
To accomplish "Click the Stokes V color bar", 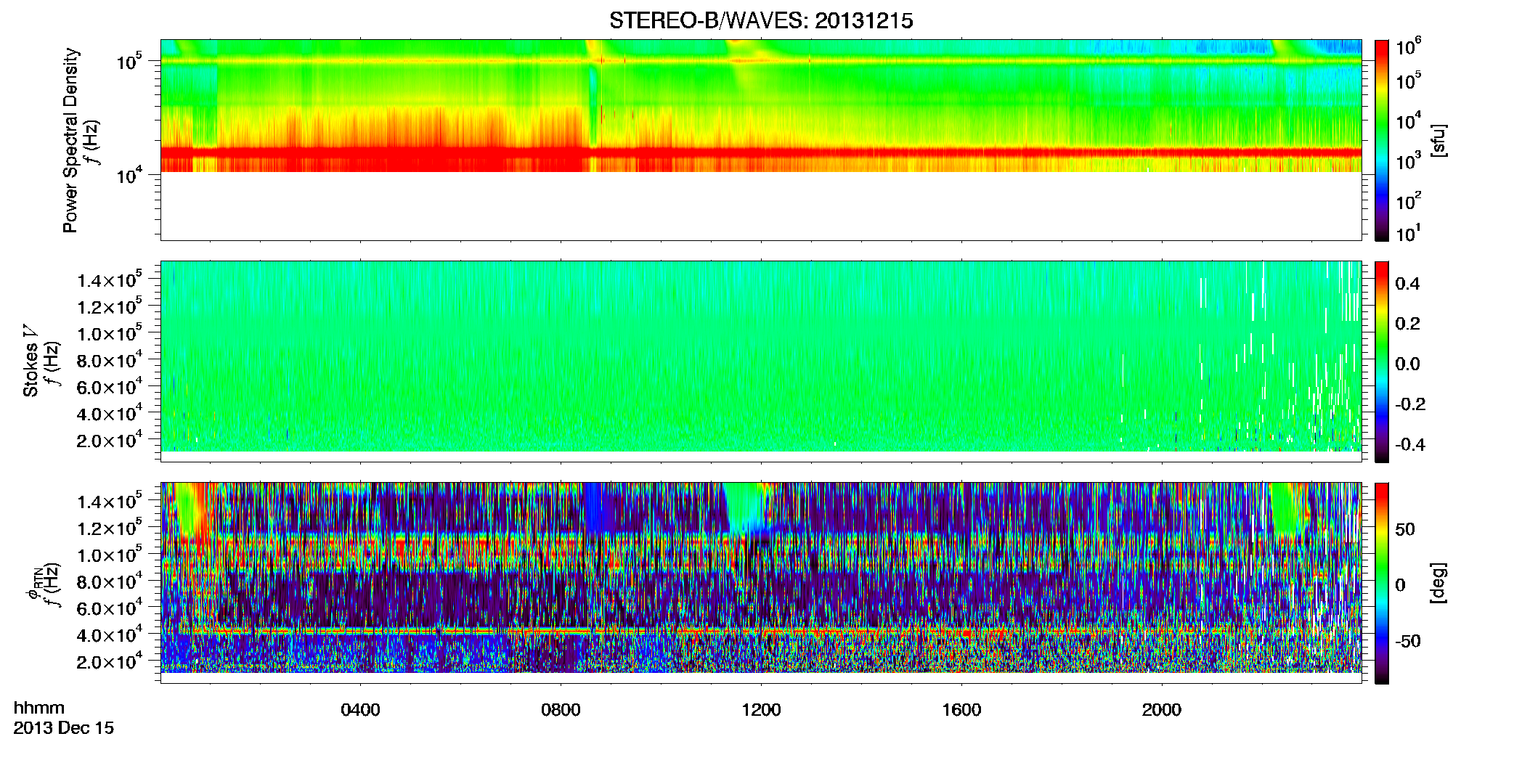I will coord(1382,362).
